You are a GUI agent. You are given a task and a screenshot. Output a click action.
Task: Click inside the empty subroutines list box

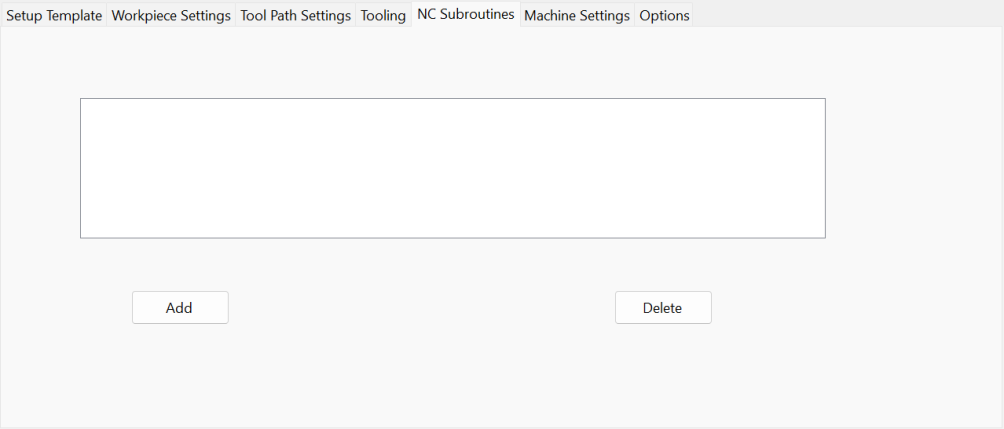click(x=453, y=168)
